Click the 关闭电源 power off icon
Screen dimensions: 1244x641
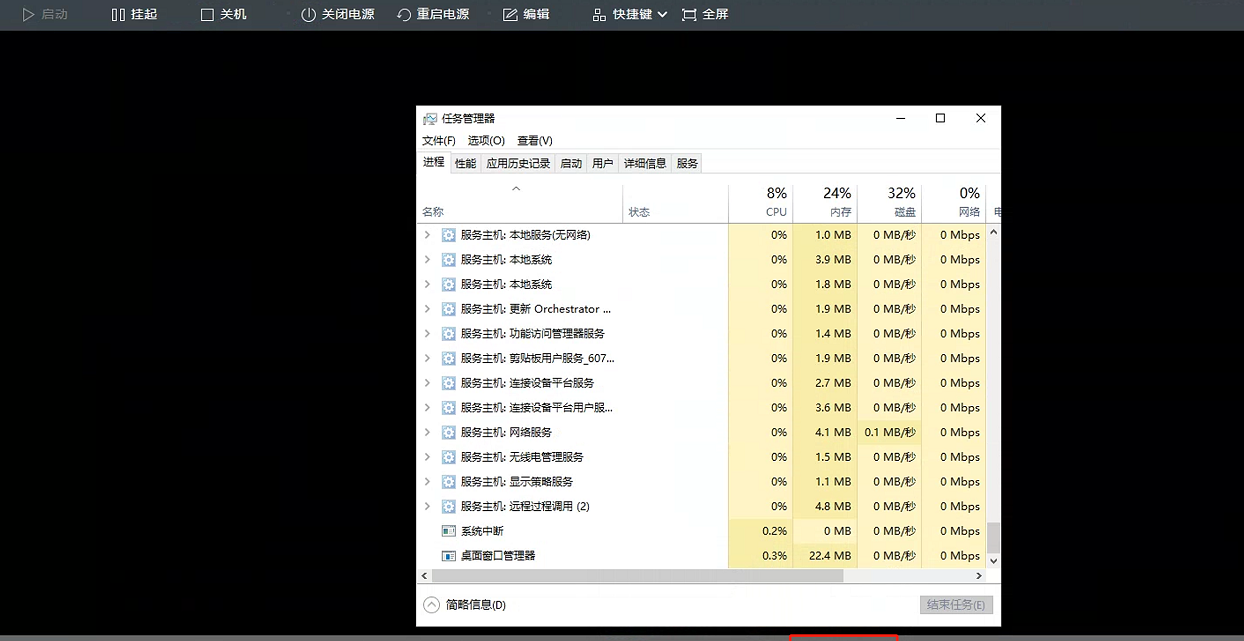coord(308,15)
